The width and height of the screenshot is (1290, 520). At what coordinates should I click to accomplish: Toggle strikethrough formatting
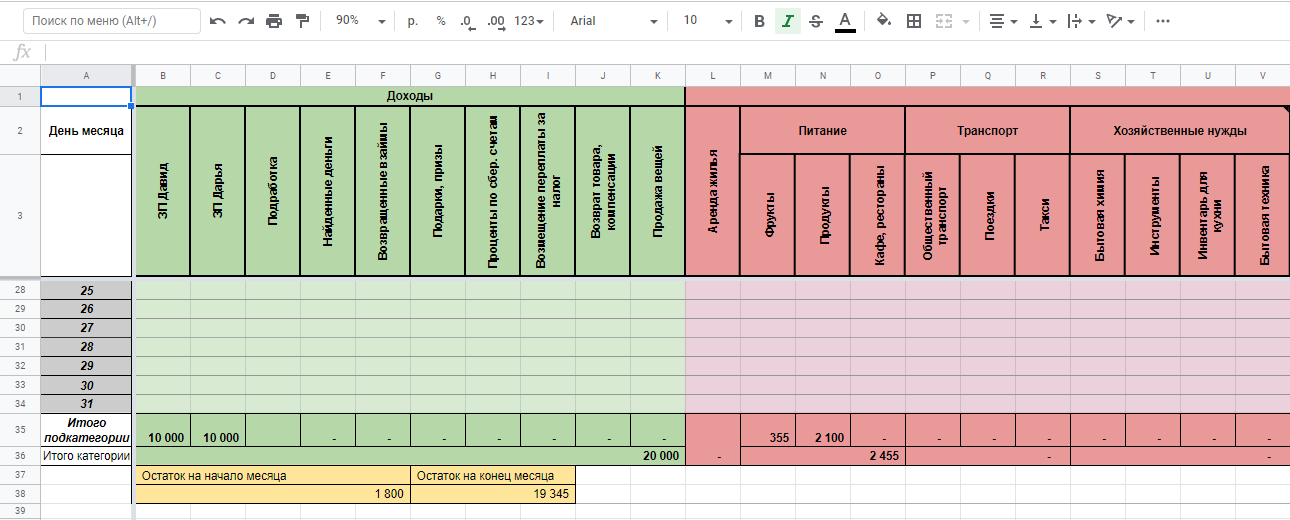pyautogui.click(x=816, y=21)
